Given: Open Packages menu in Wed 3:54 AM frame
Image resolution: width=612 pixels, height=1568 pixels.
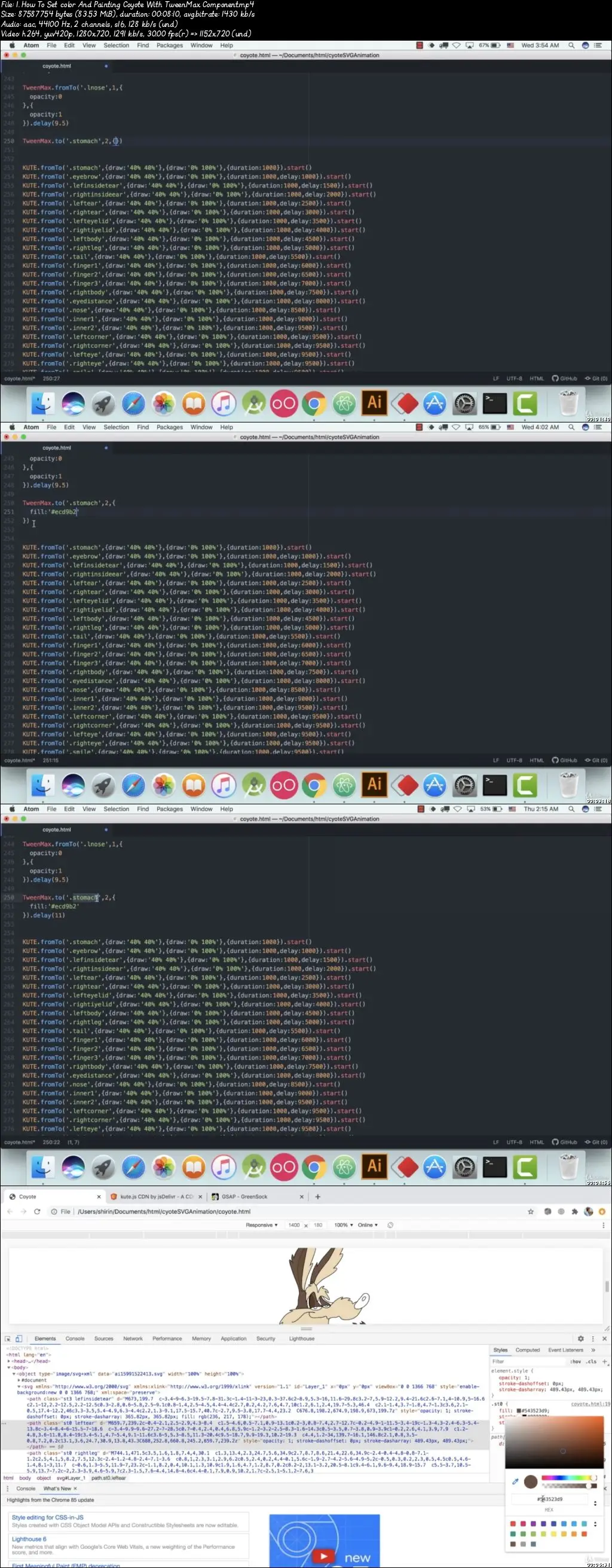Looking at the screenshot, I should tap(169, 45).
